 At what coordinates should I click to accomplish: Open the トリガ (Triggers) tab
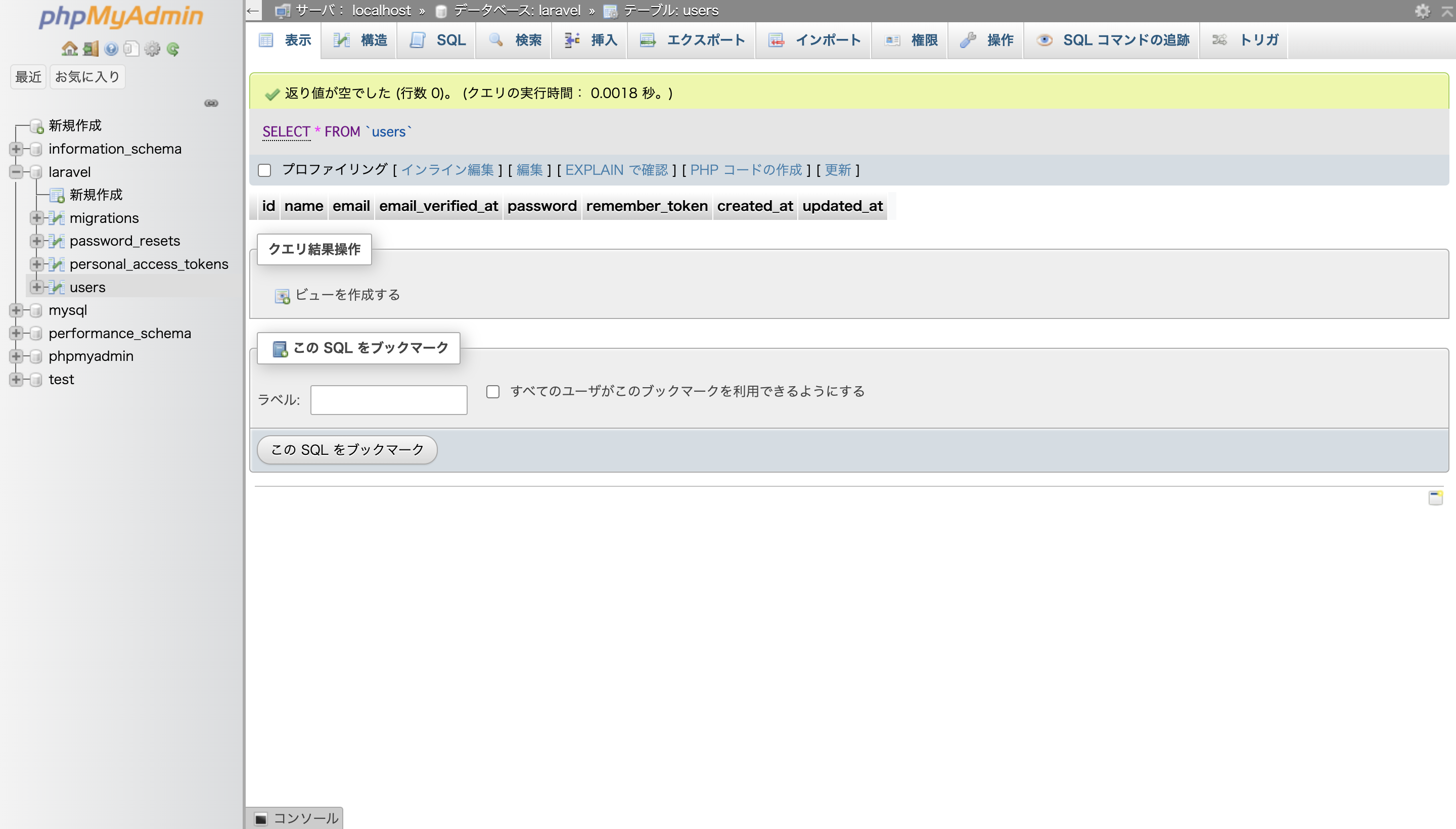[x=1244, y=40]
